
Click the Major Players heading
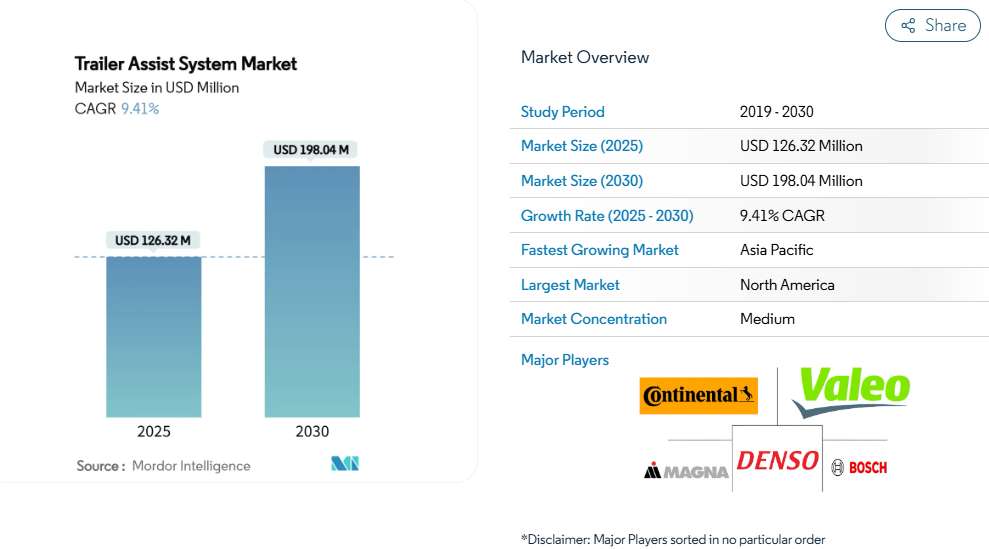click(565, 360)
